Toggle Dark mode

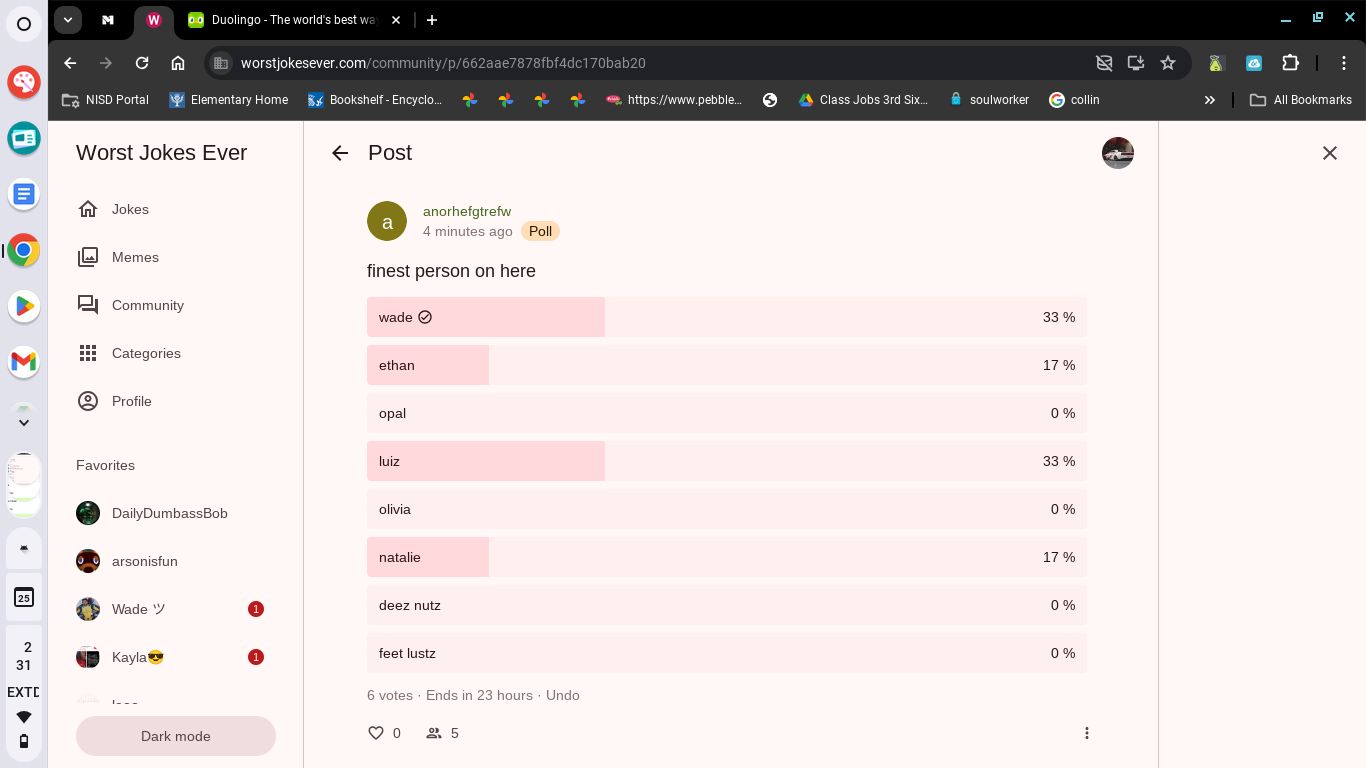(x=176, y=736)
